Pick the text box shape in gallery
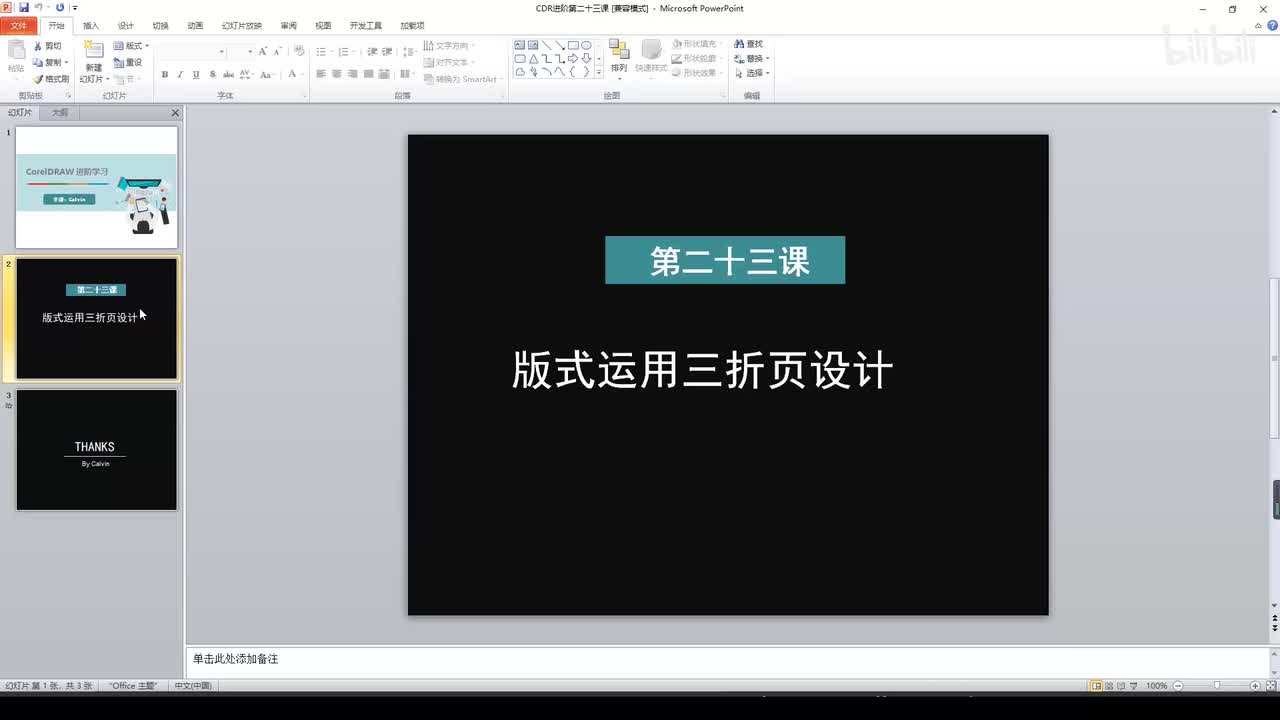The image size is (1280, 720). (520, 45)
